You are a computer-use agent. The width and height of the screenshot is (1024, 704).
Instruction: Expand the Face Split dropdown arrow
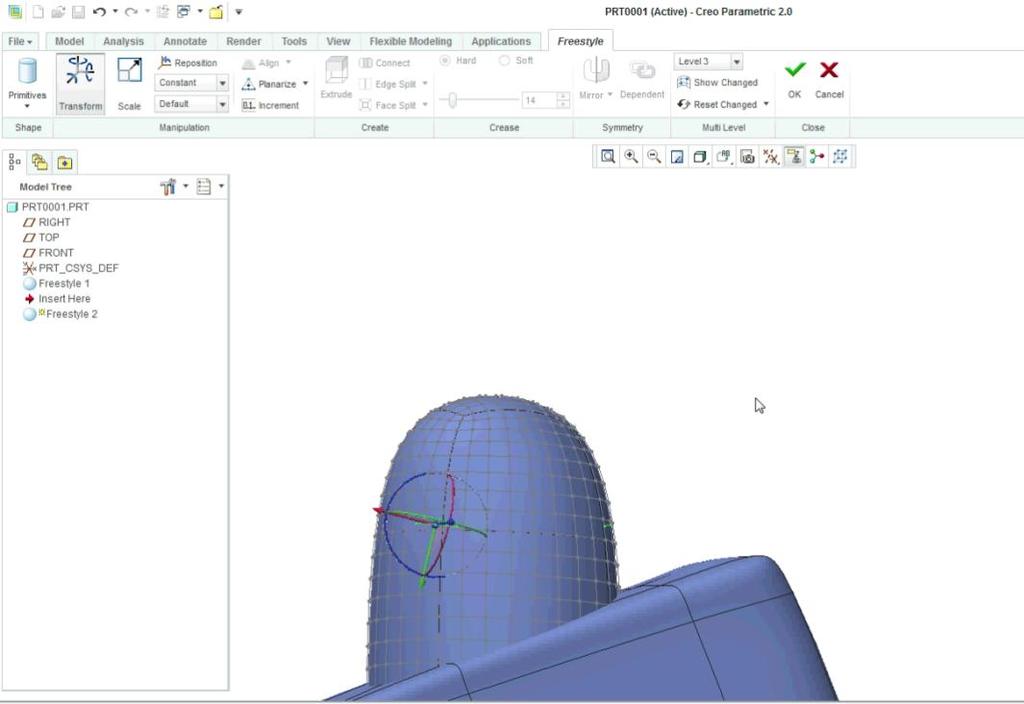coord(425,104)
